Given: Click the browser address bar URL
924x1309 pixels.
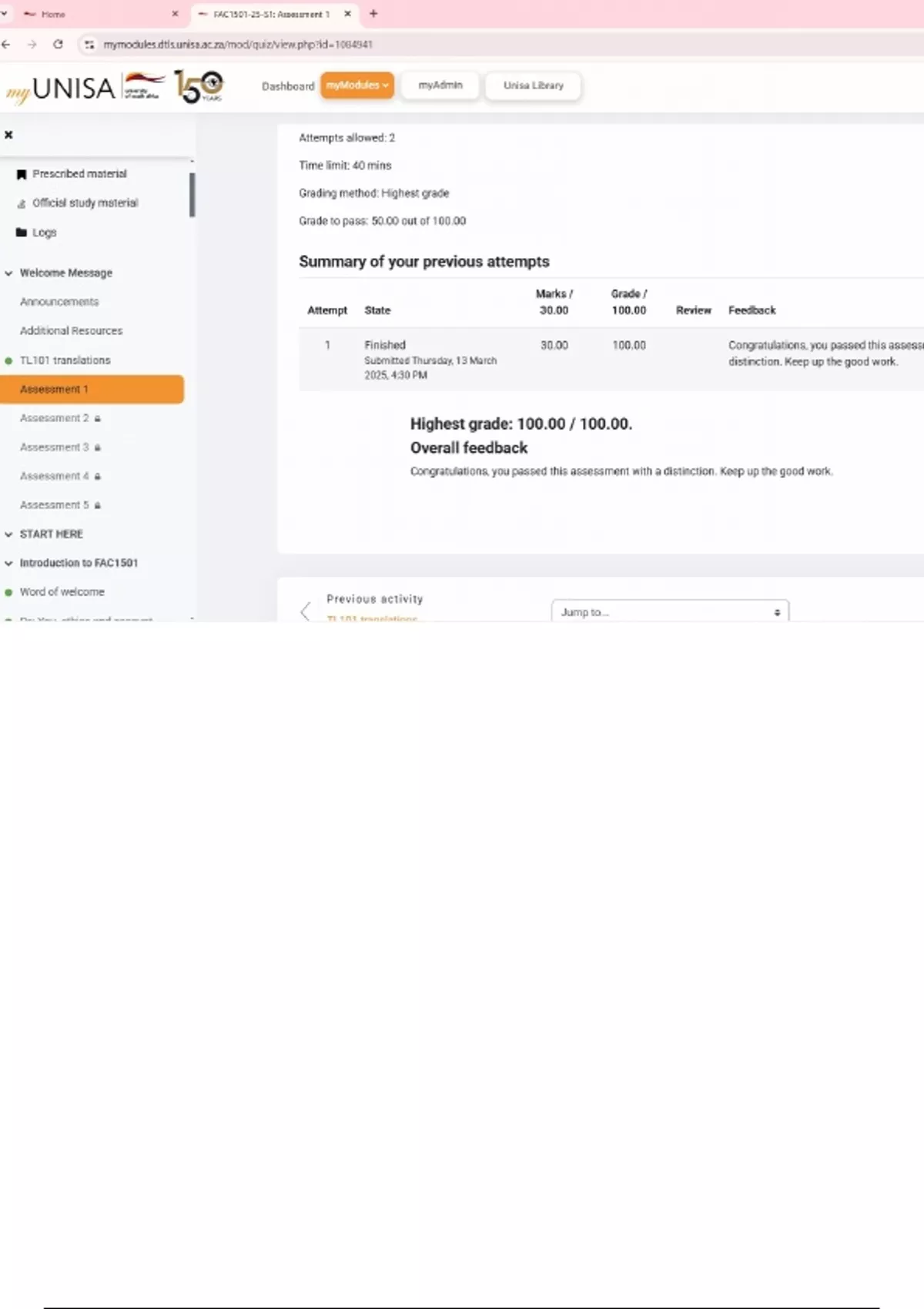Looking at the screenshot, I should click(238, 45).
